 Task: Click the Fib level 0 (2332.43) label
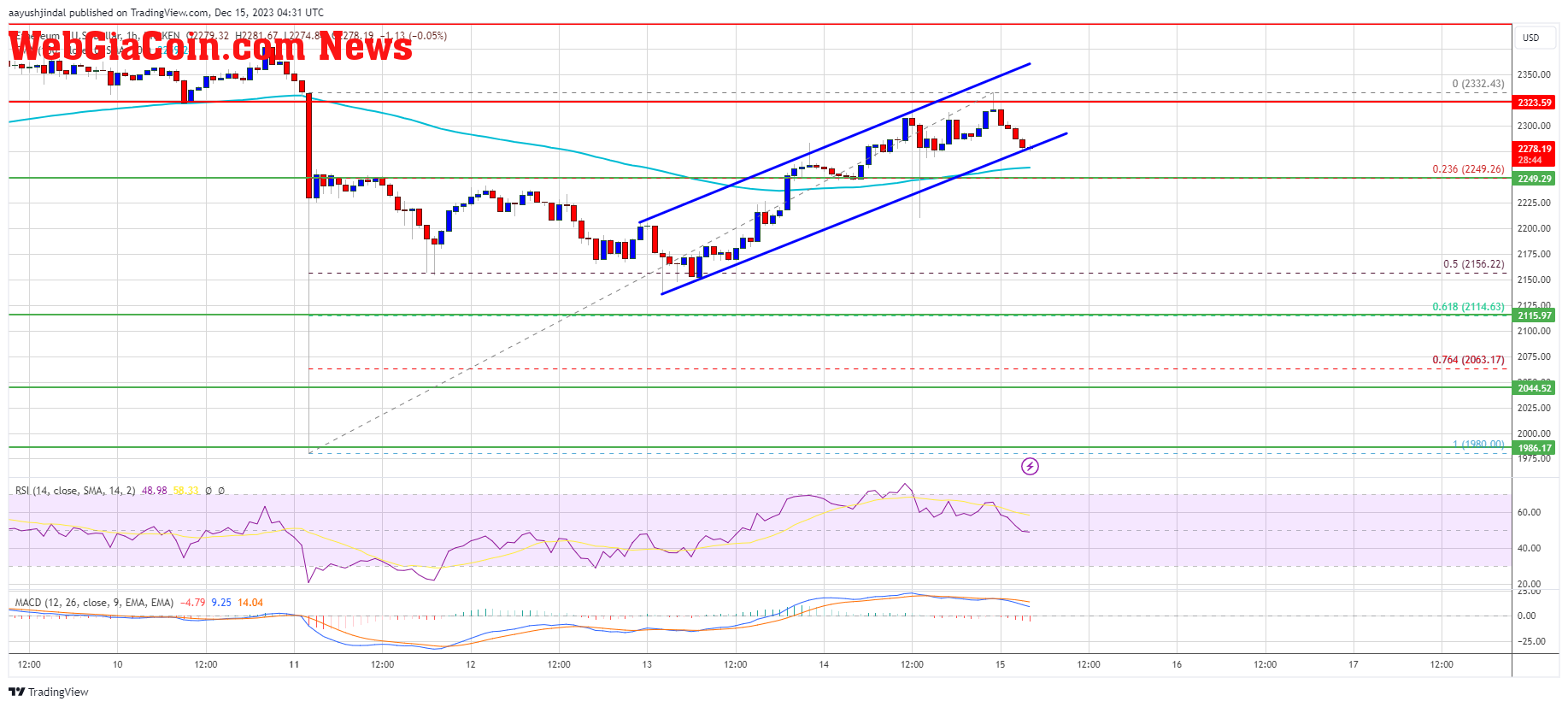1478,84
